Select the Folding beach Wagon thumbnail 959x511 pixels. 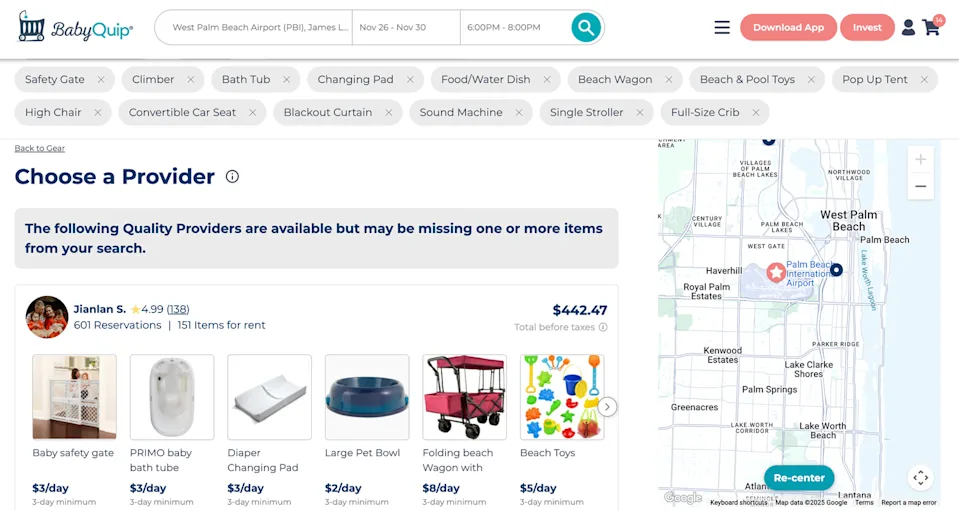[x=464, y=397]
